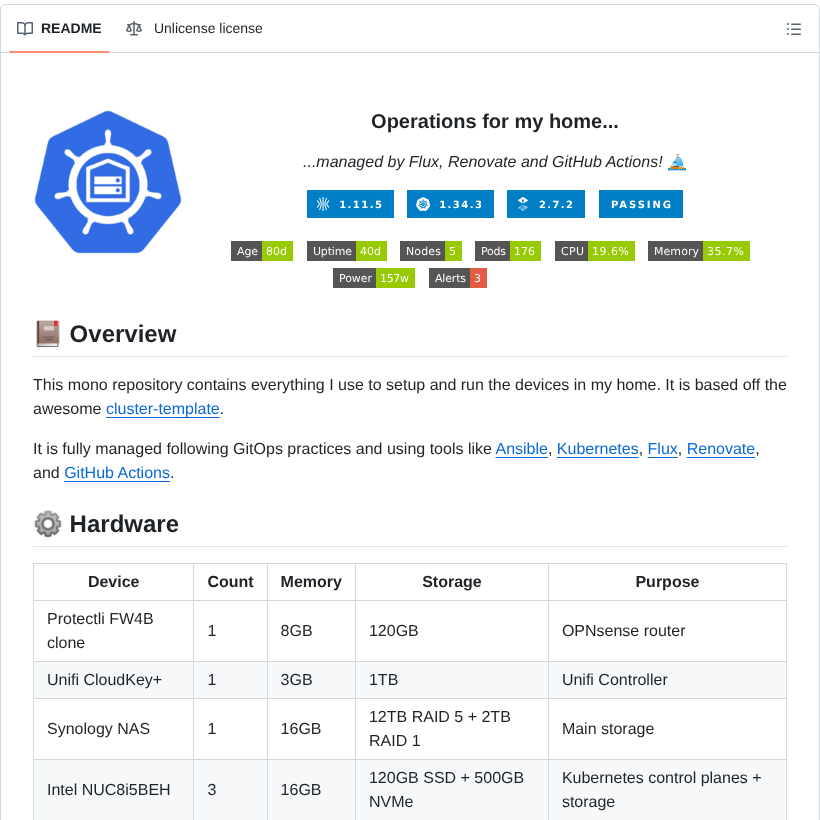Click the Kubernetes 1.34.3 version badge

pos(450,204)
